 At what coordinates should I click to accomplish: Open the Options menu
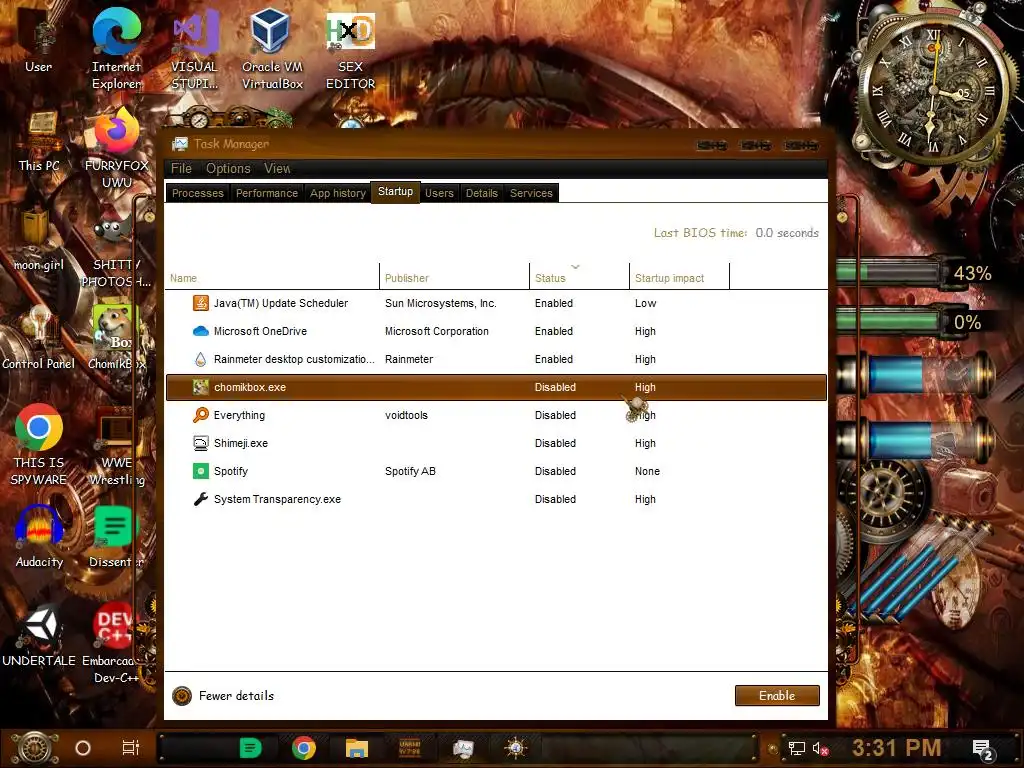[x=228, y=168]
